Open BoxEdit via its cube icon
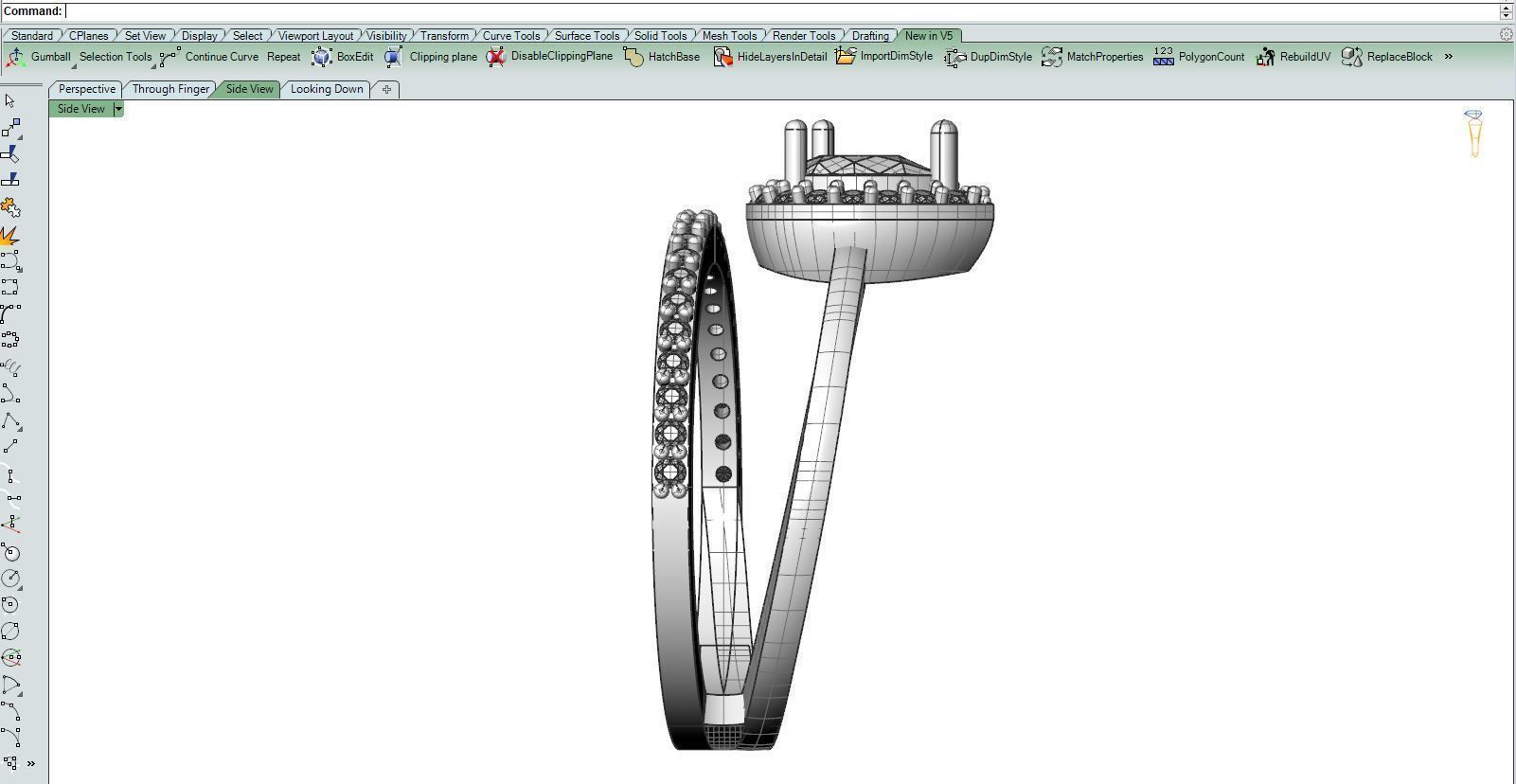 [321, 57]
